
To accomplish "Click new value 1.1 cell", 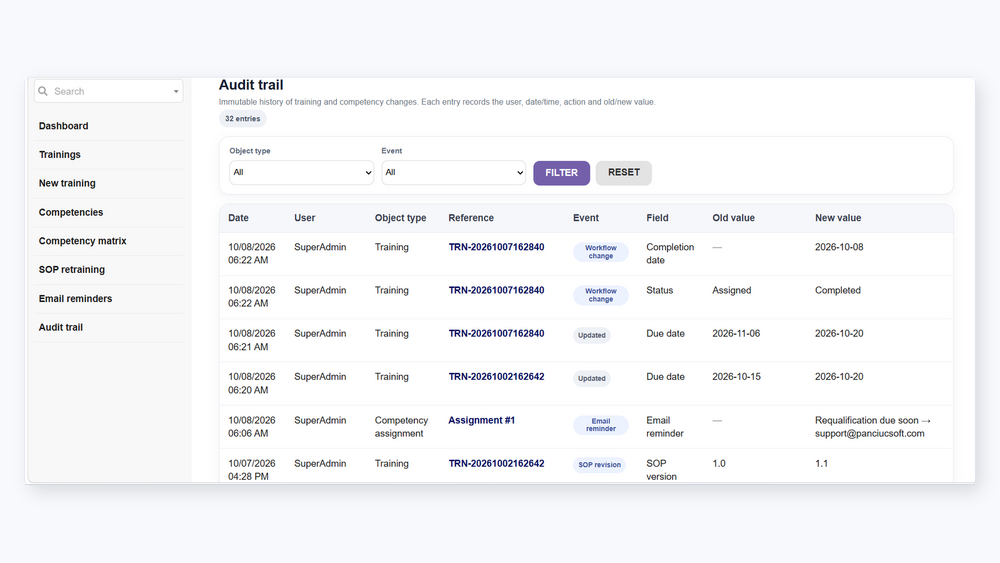I will click(821, 464).
